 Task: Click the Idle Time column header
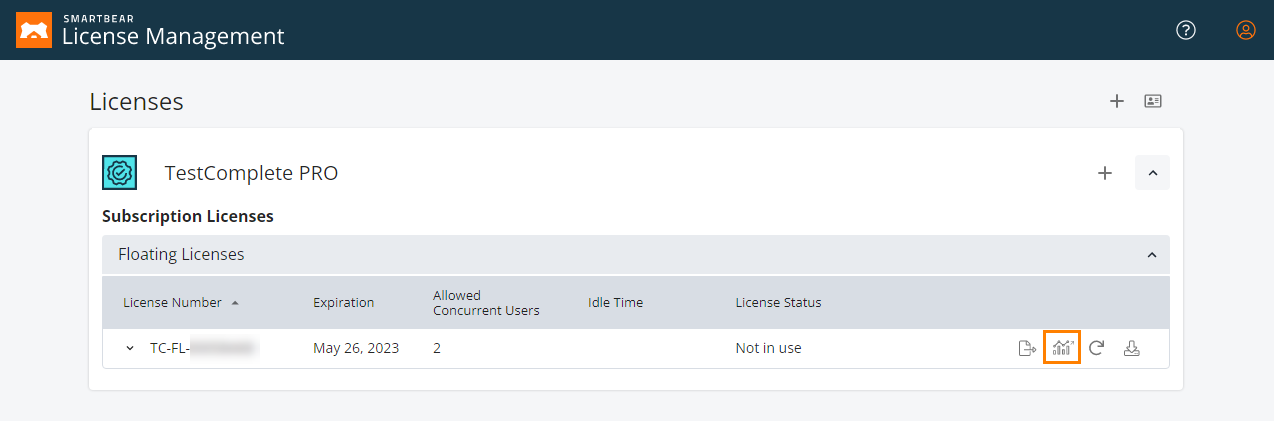click(x=615, y=302)
